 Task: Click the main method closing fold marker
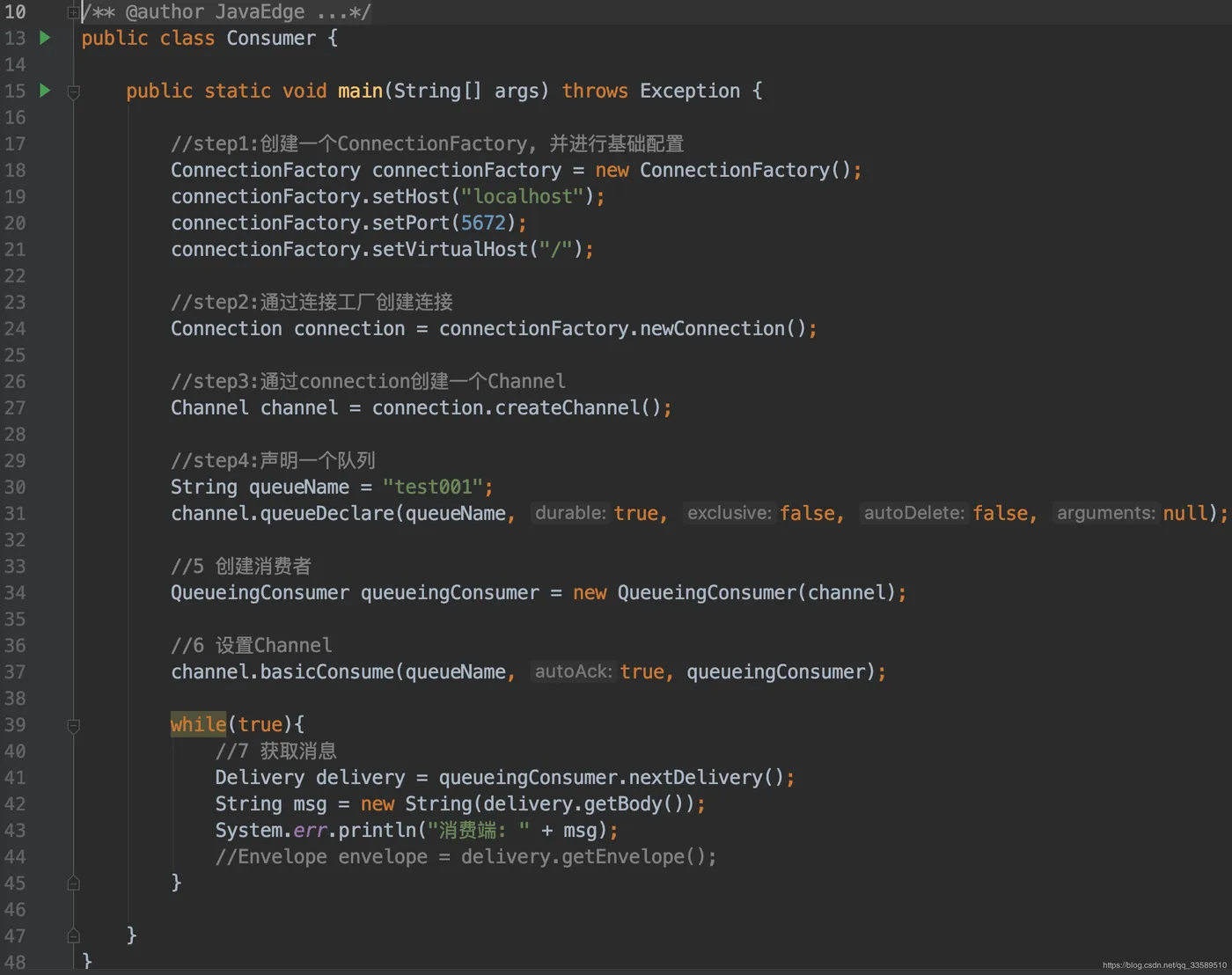tap(74, 935)
